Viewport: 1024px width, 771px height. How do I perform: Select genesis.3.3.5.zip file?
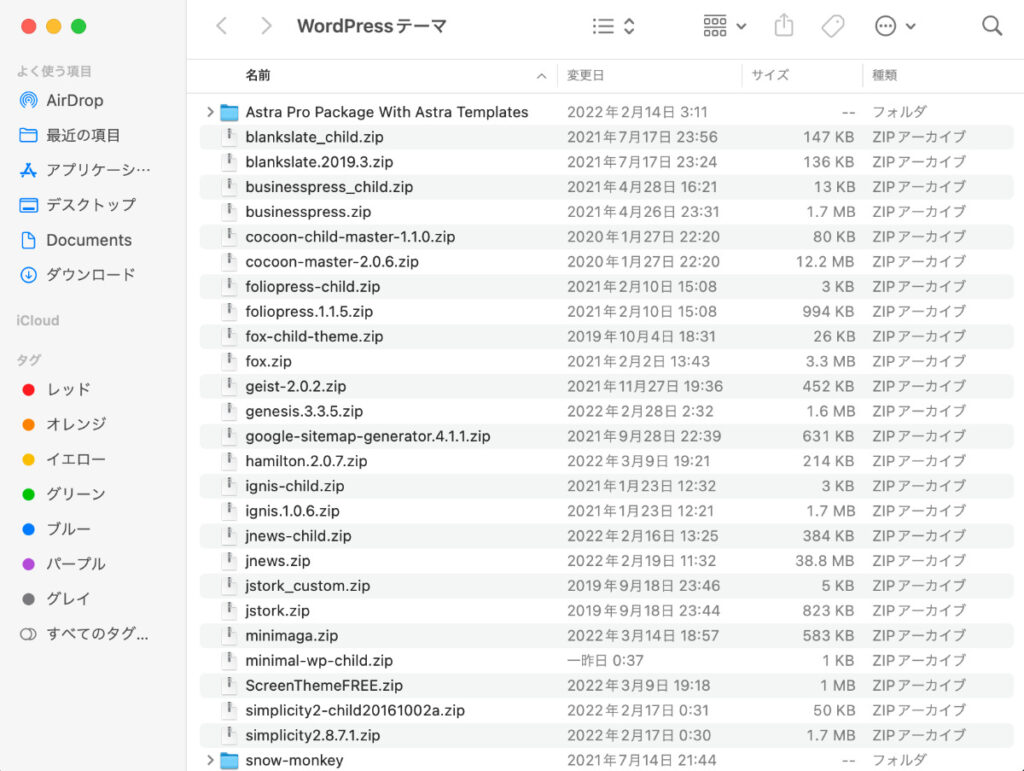click(x=607, y=411)
